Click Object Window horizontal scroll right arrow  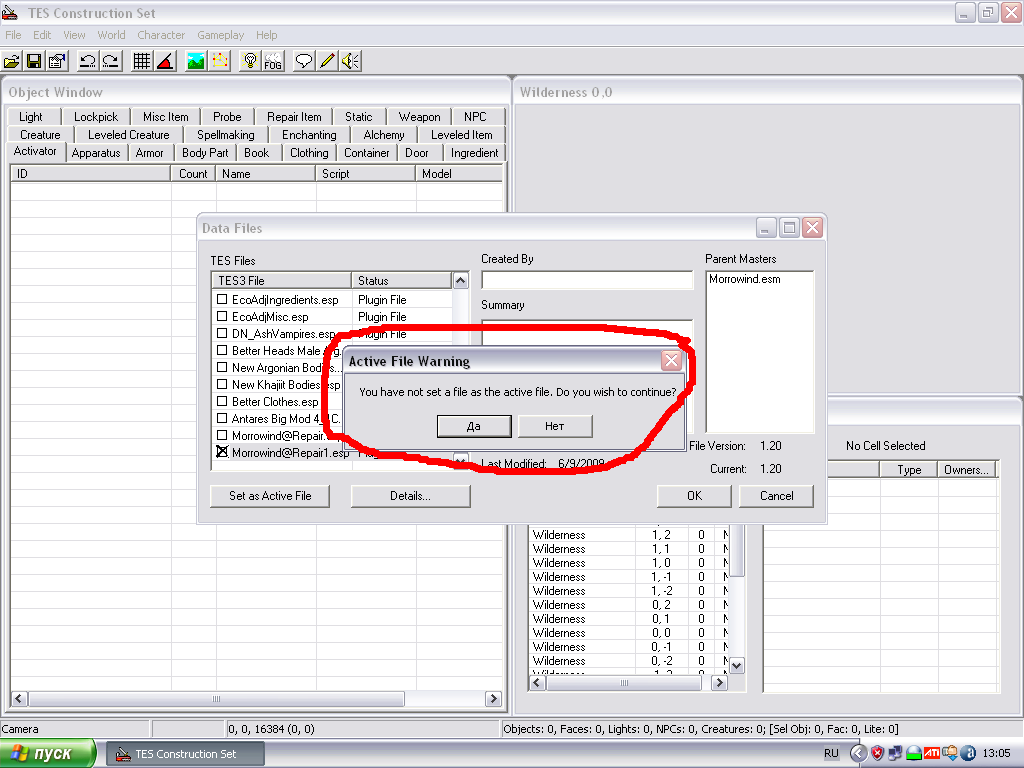(494, 699)
